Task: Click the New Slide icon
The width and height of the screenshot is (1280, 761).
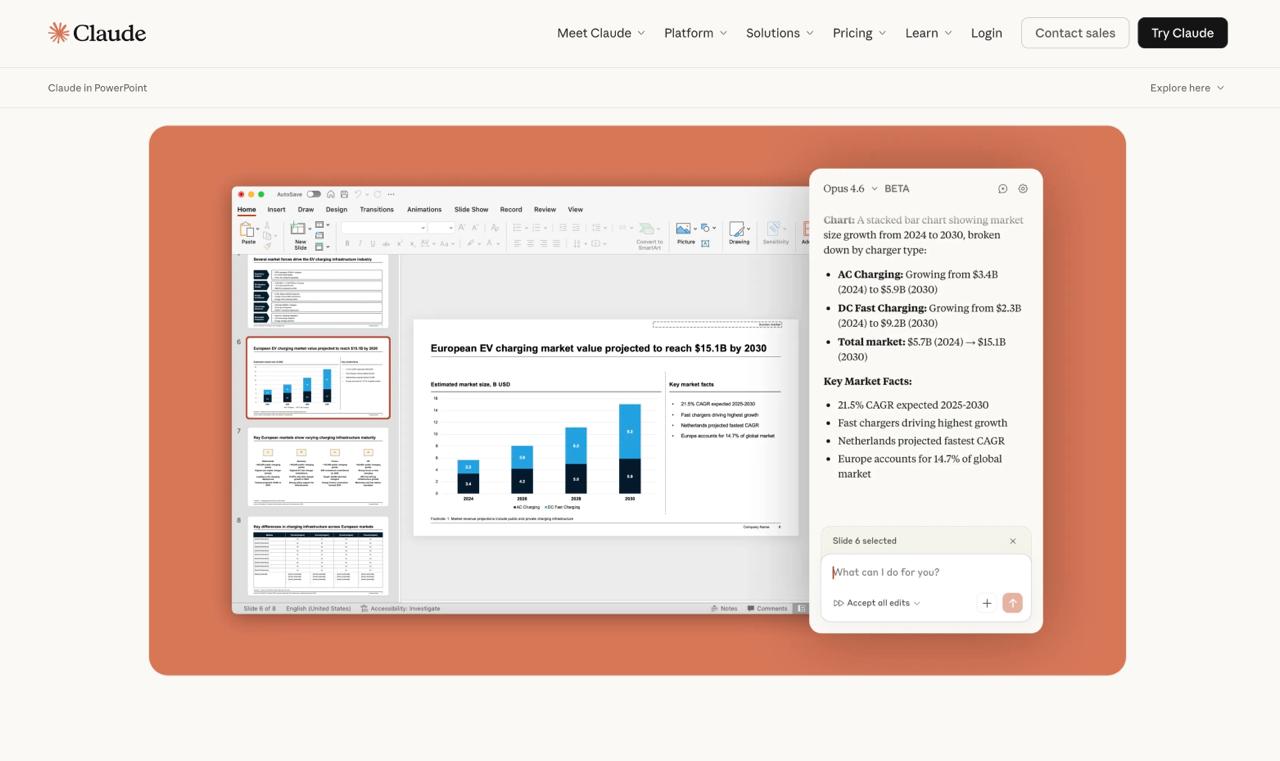Action: click(x=299, y=231)
